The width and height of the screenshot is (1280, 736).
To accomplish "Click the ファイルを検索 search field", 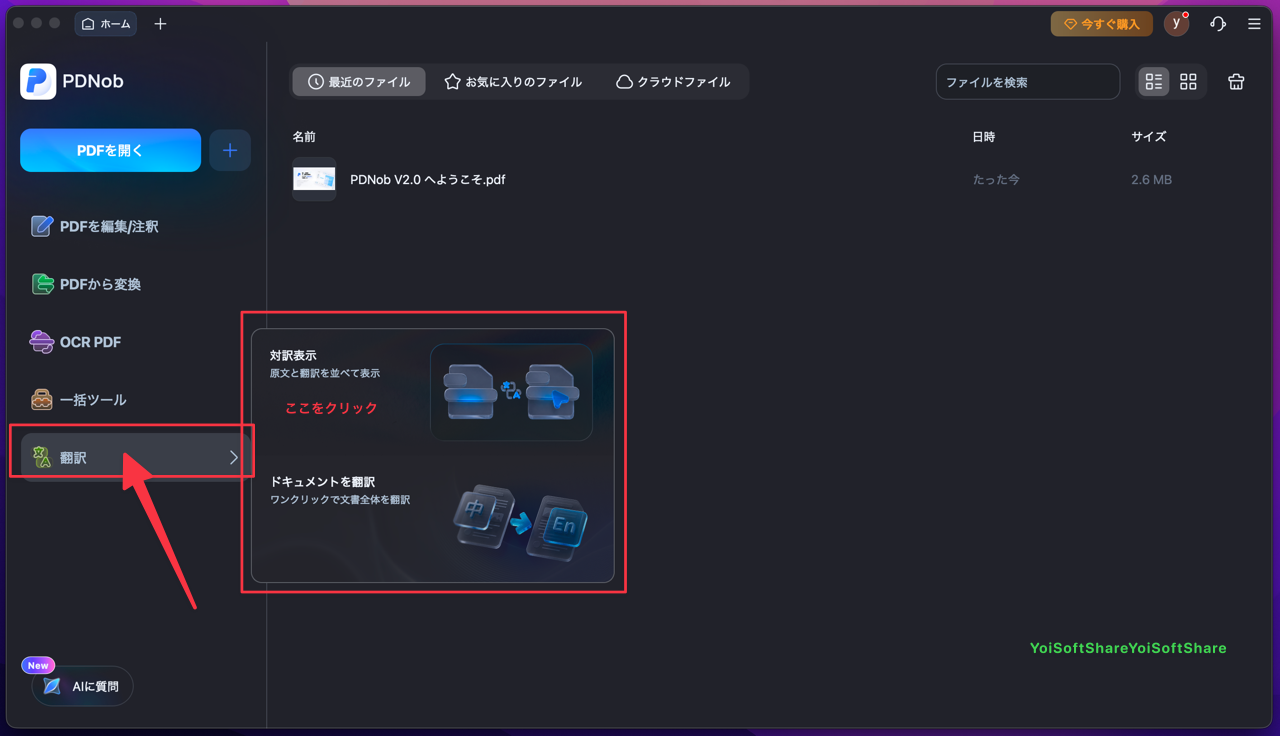I will [1028, 82].
